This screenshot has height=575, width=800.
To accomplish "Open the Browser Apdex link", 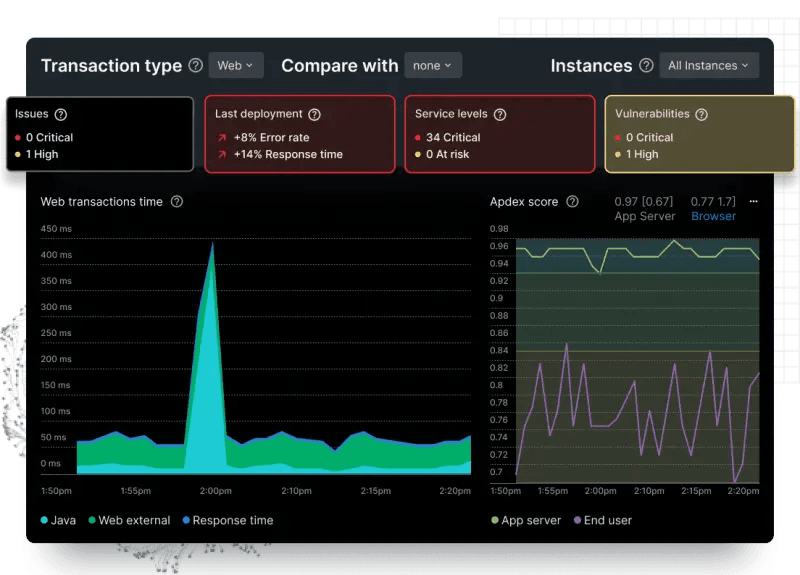I will (713, 216).
